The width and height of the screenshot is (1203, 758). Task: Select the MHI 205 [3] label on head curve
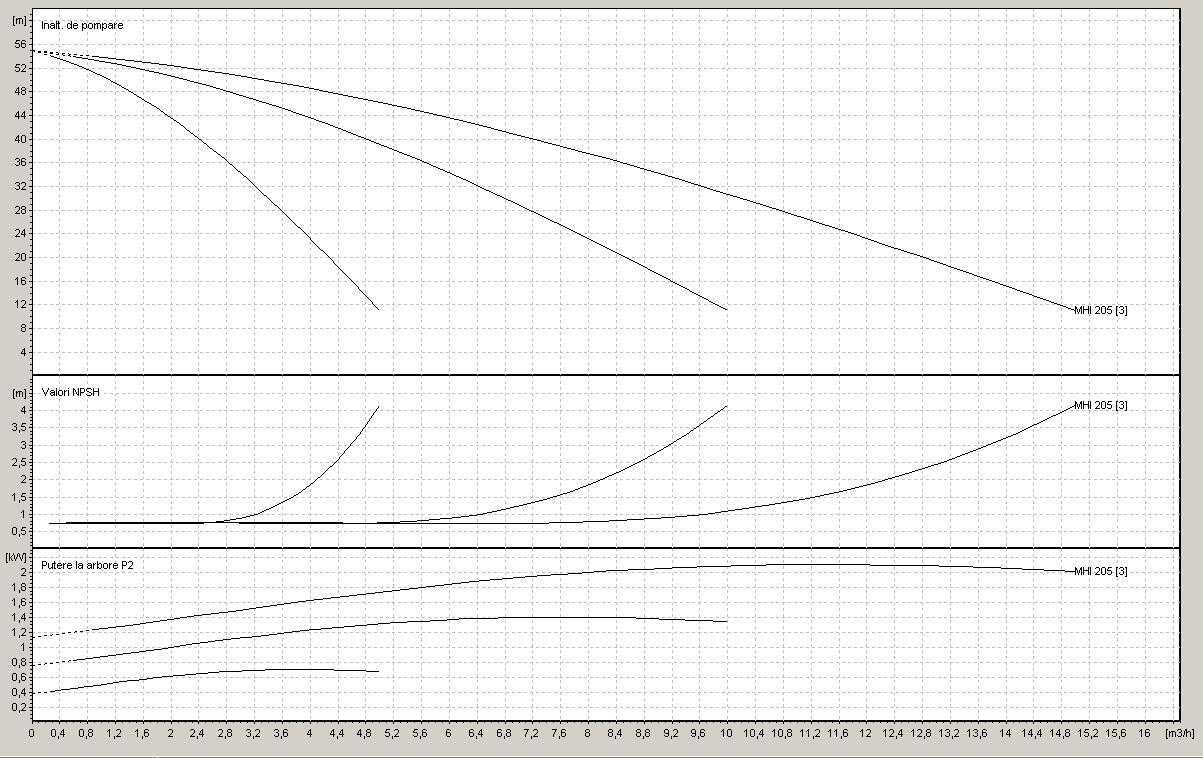pos(1101,310)
